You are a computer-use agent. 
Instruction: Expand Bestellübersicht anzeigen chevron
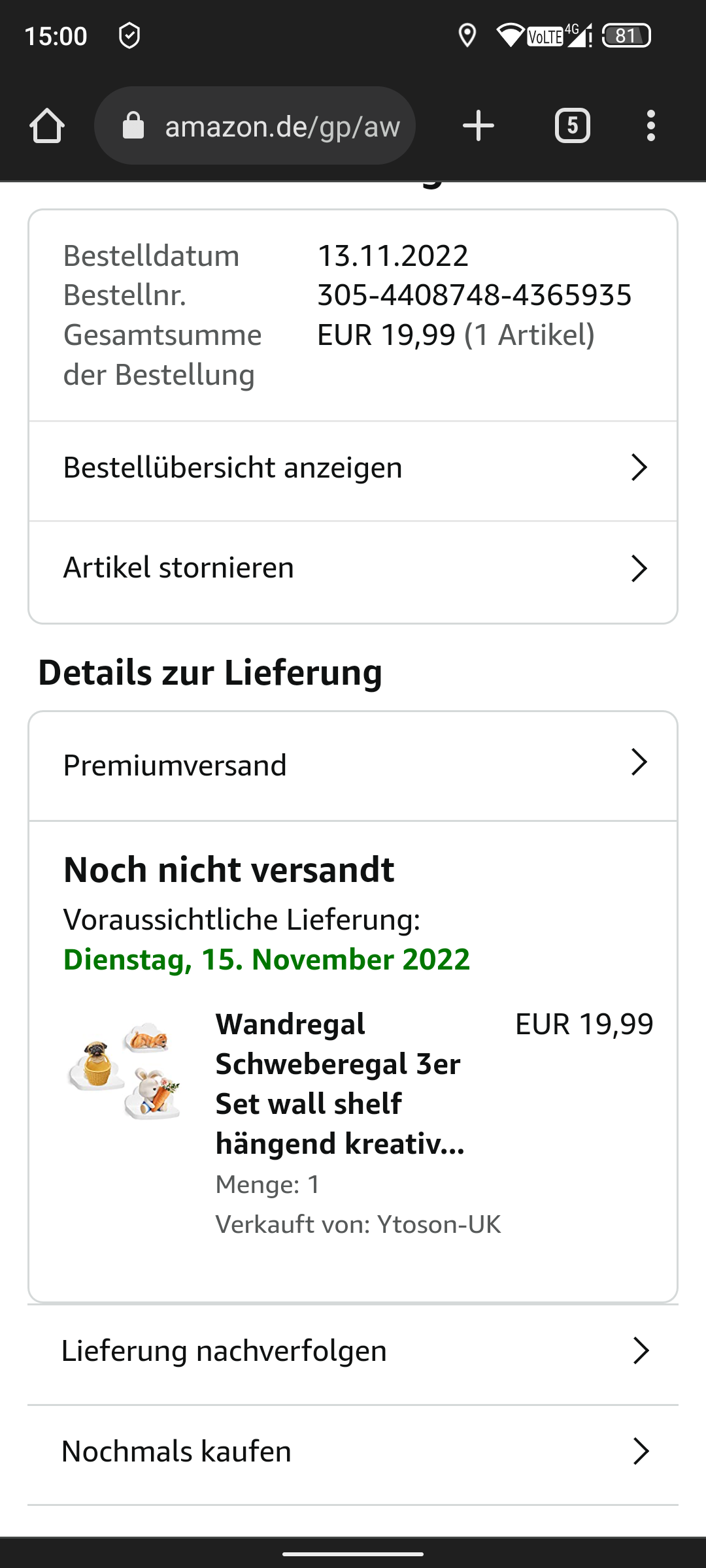639,468
